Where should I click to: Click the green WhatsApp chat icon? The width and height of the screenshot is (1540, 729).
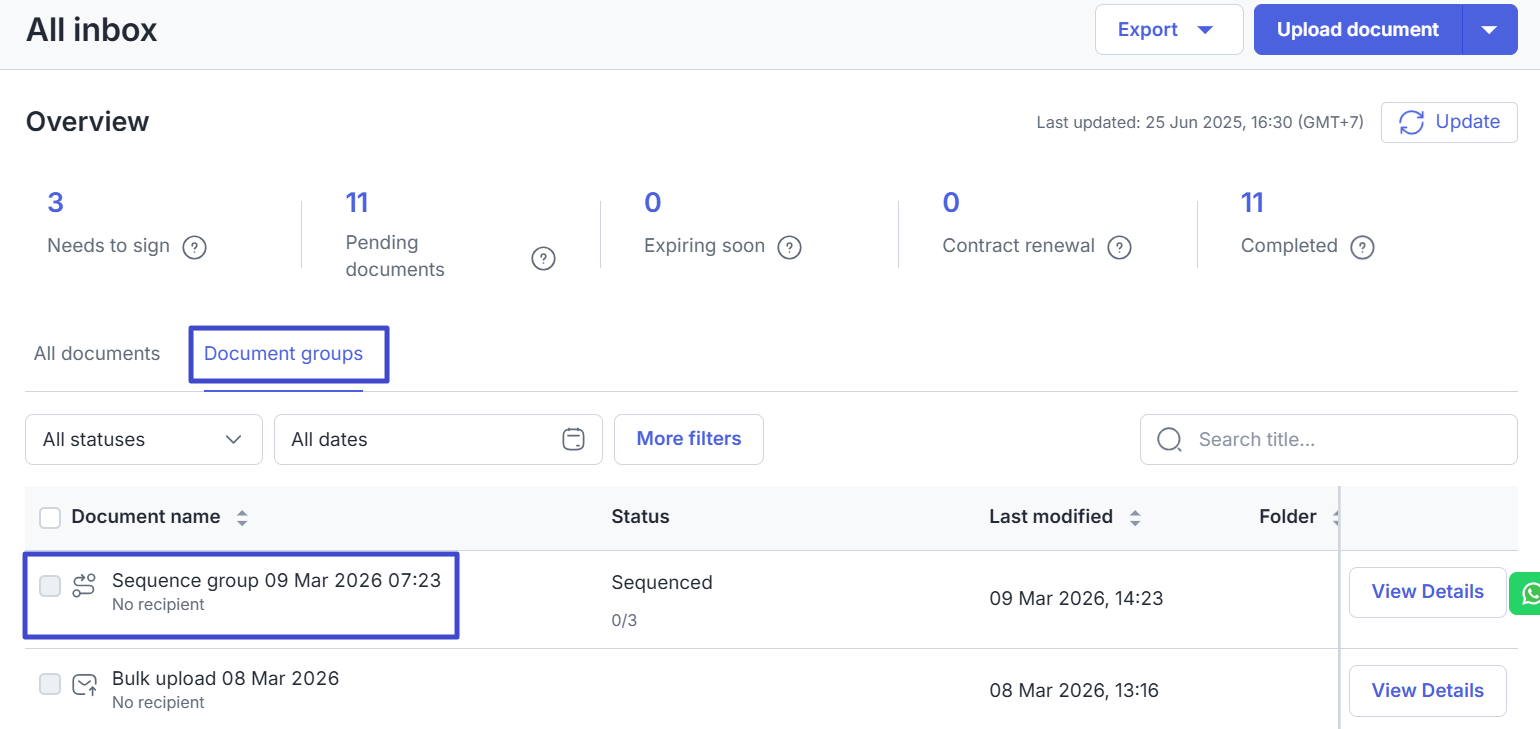click(1528, 594)
